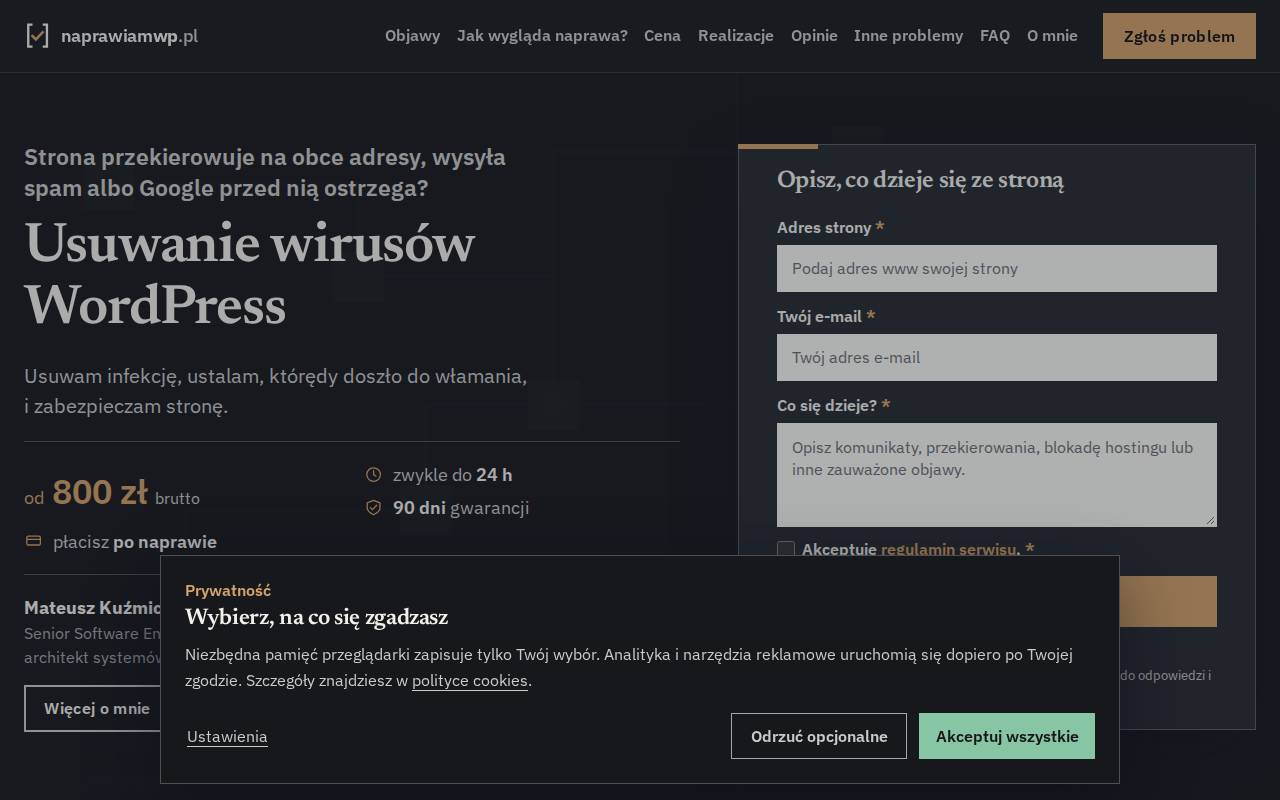Click the shield icon beside '90 dni gwarancji'
Screen dimensions: 1280x800
pyautogui.click(x=374, y=508)
